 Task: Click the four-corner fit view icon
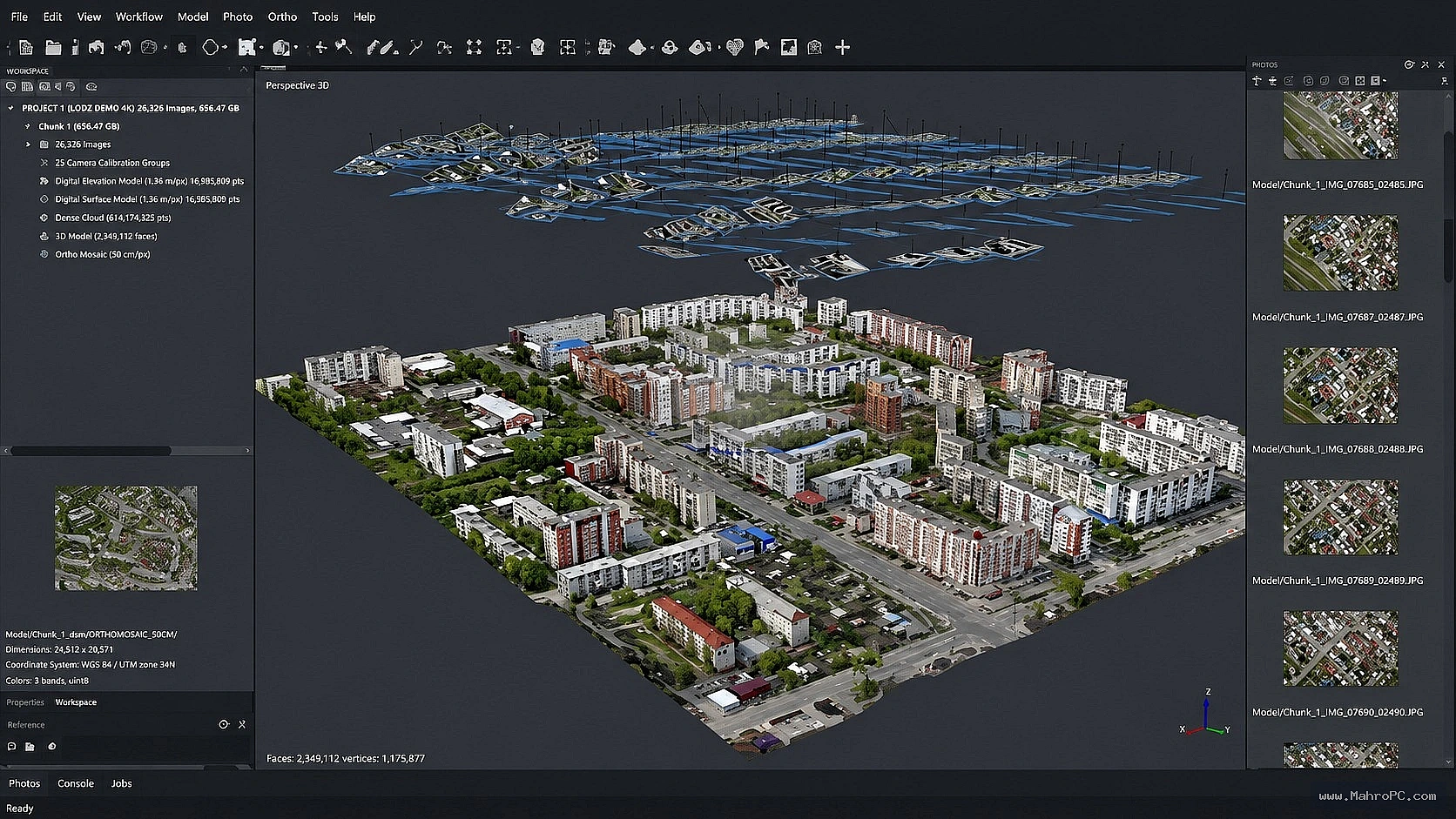coord(473,47)
